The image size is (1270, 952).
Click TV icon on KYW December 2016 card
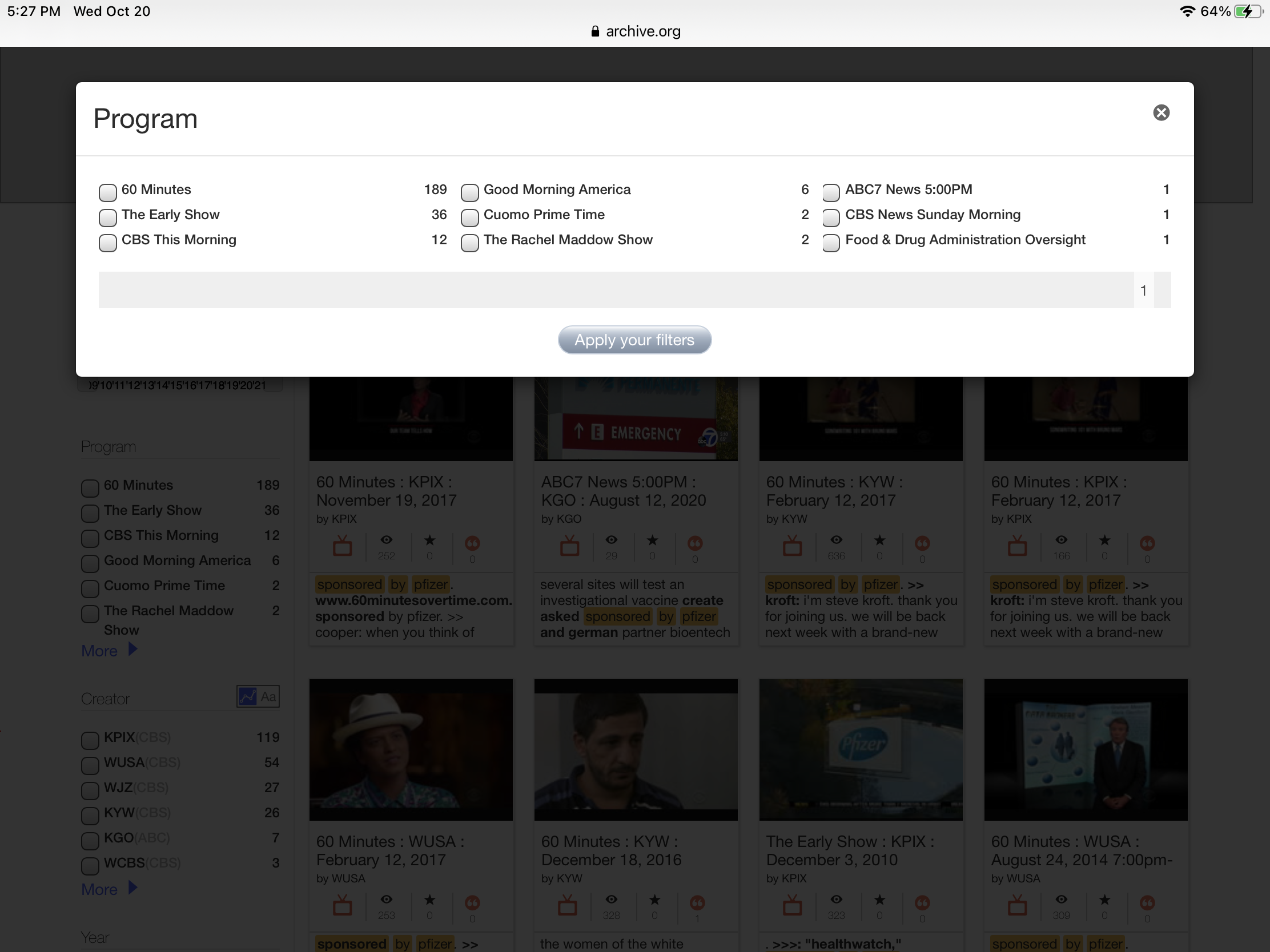click(567, 905)
